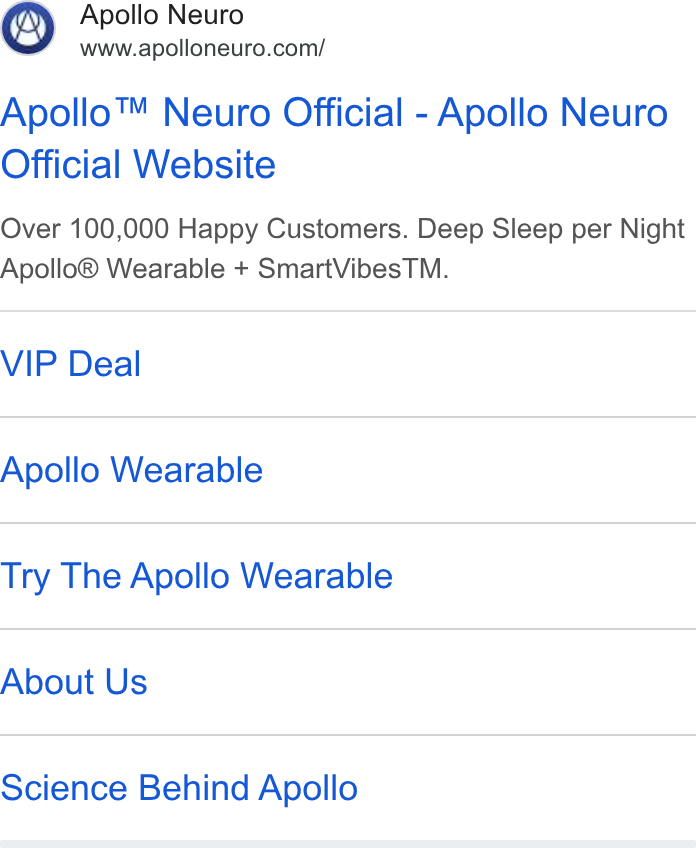696x848 pixels.
Task: Go to the About Us page link
Action: coord(74,681)
